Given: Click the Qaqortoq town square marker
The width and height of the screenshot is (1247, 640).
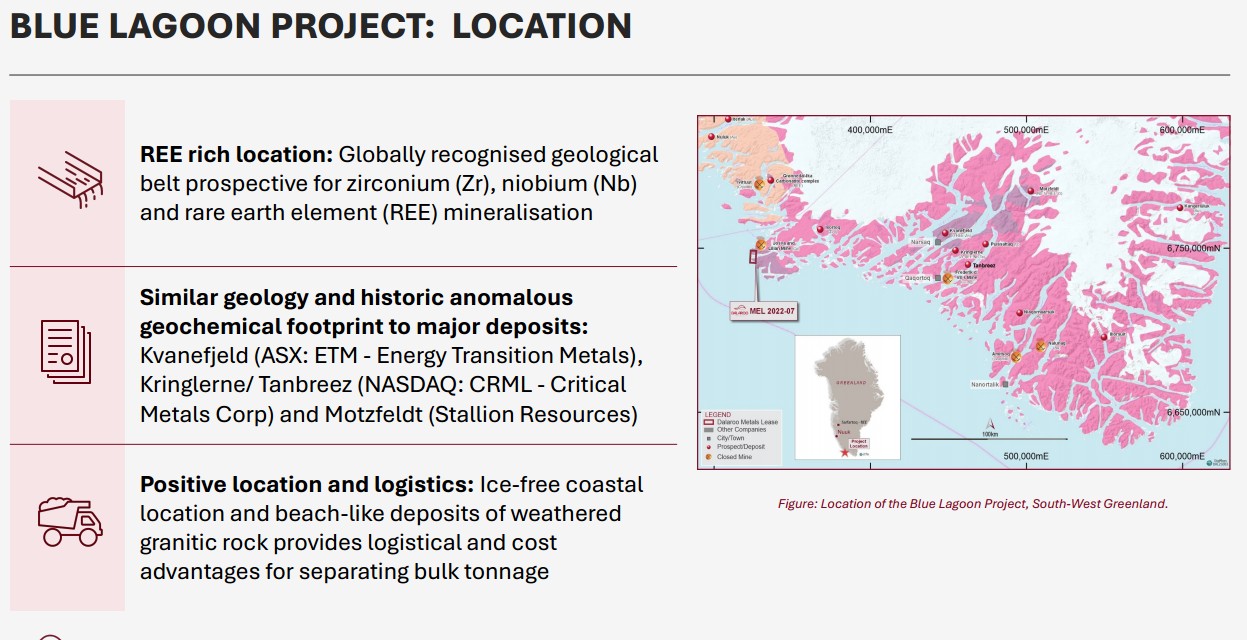Looking at the screenshot, I should 937,278.
